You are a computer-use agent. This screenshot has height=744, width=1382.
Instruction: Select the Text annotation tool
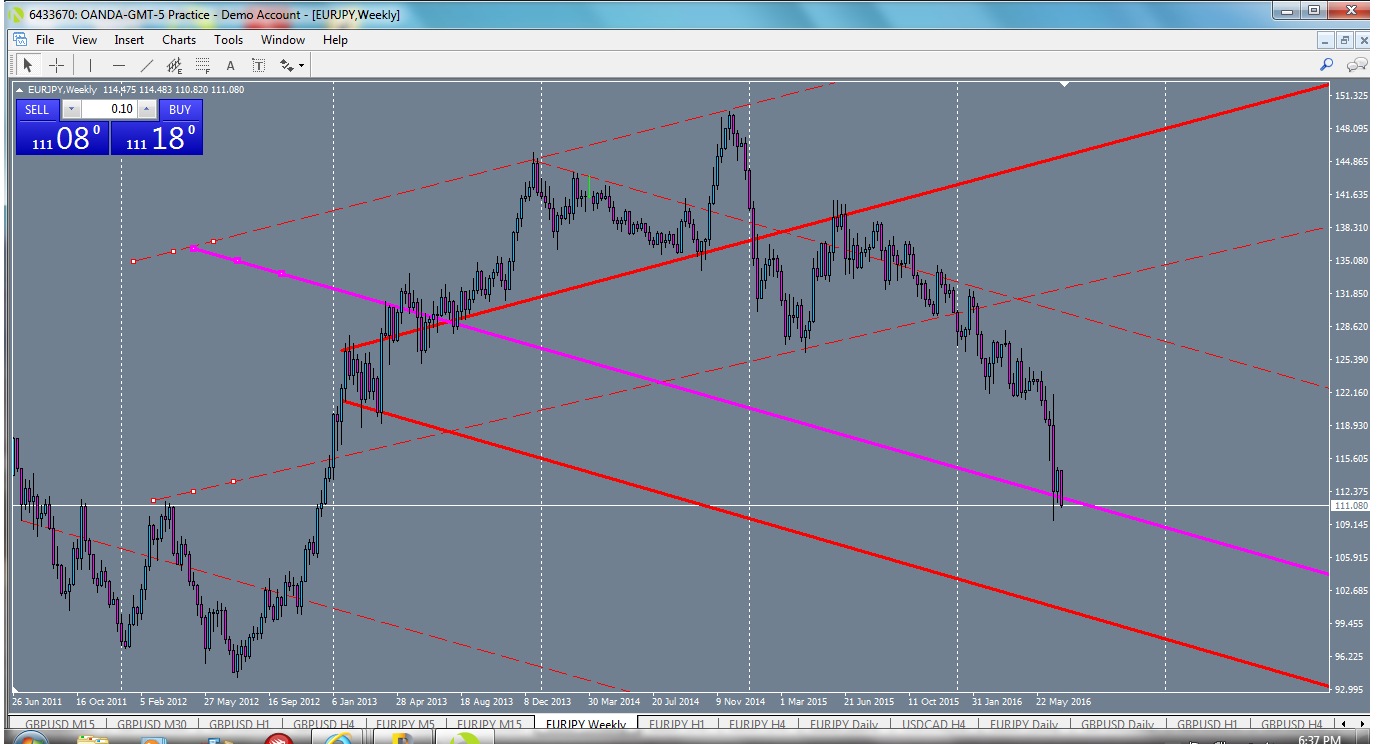tap(229, 64)
